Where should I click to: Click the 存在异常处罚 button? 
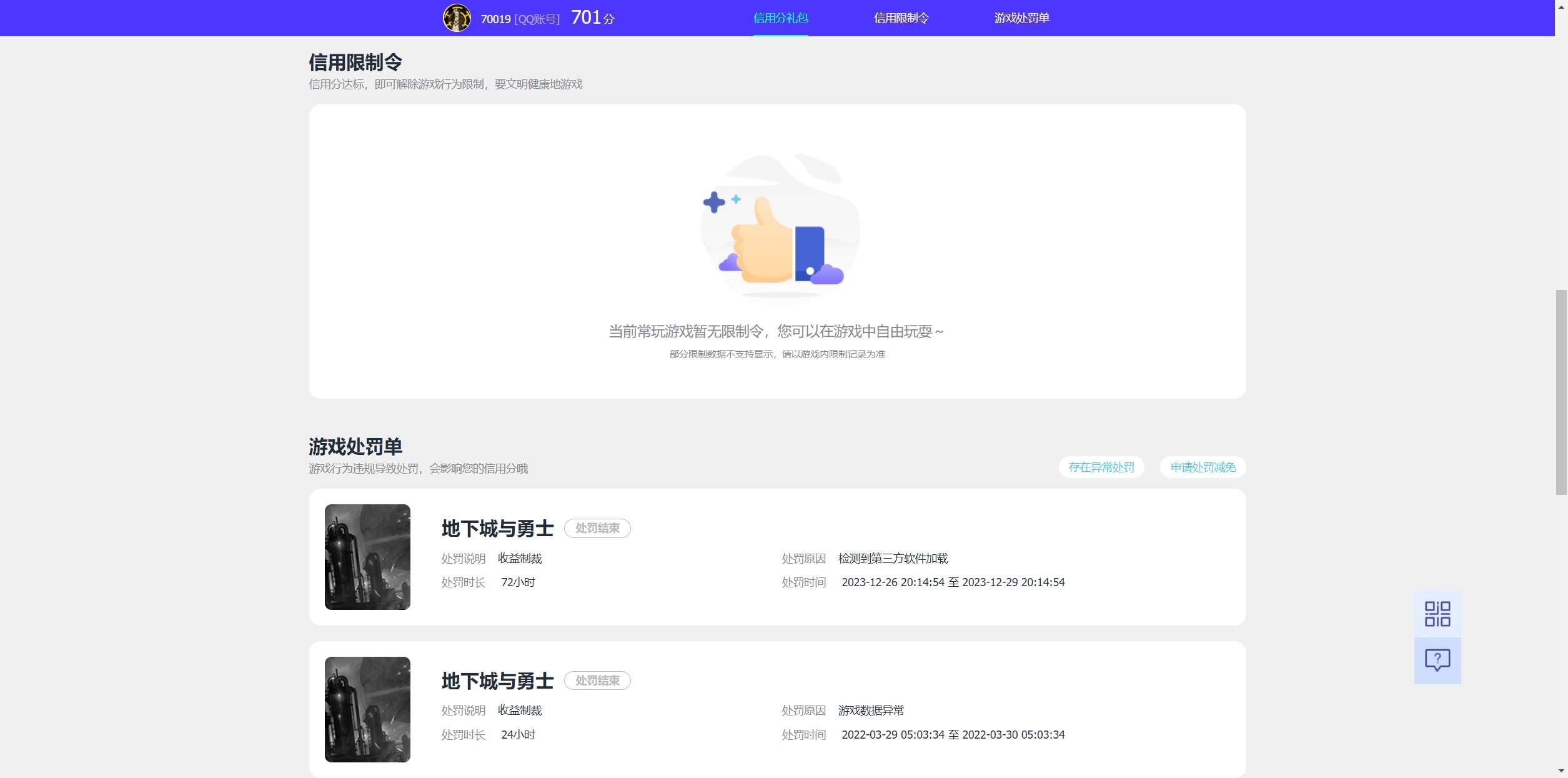click(1101, 467)
